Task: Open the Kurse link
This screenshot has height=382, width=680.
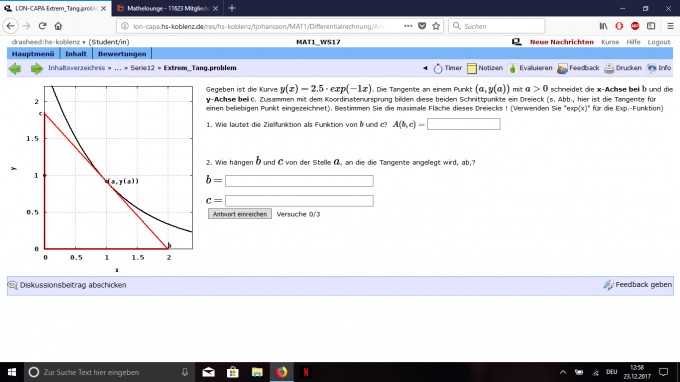Action: click(610, 42)
